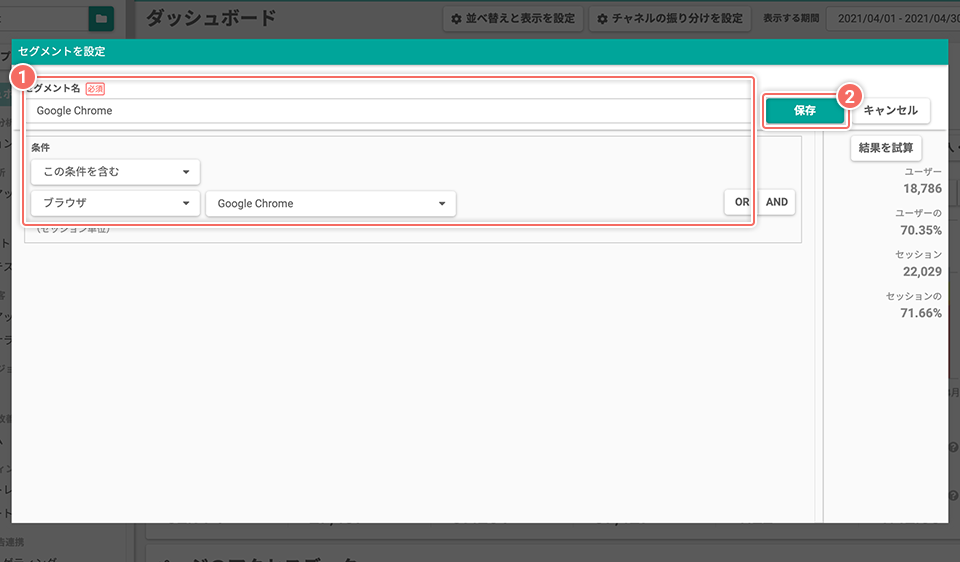
Task: Add an AND condition
Action: [x=777, y=202]
